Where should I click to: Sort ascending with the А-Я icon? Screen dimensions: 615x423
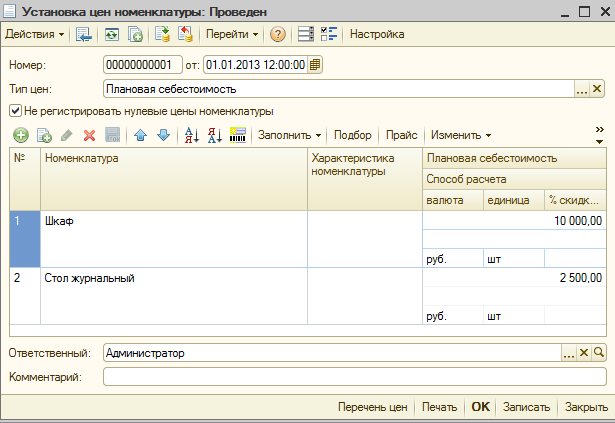[x=192, y=135]
